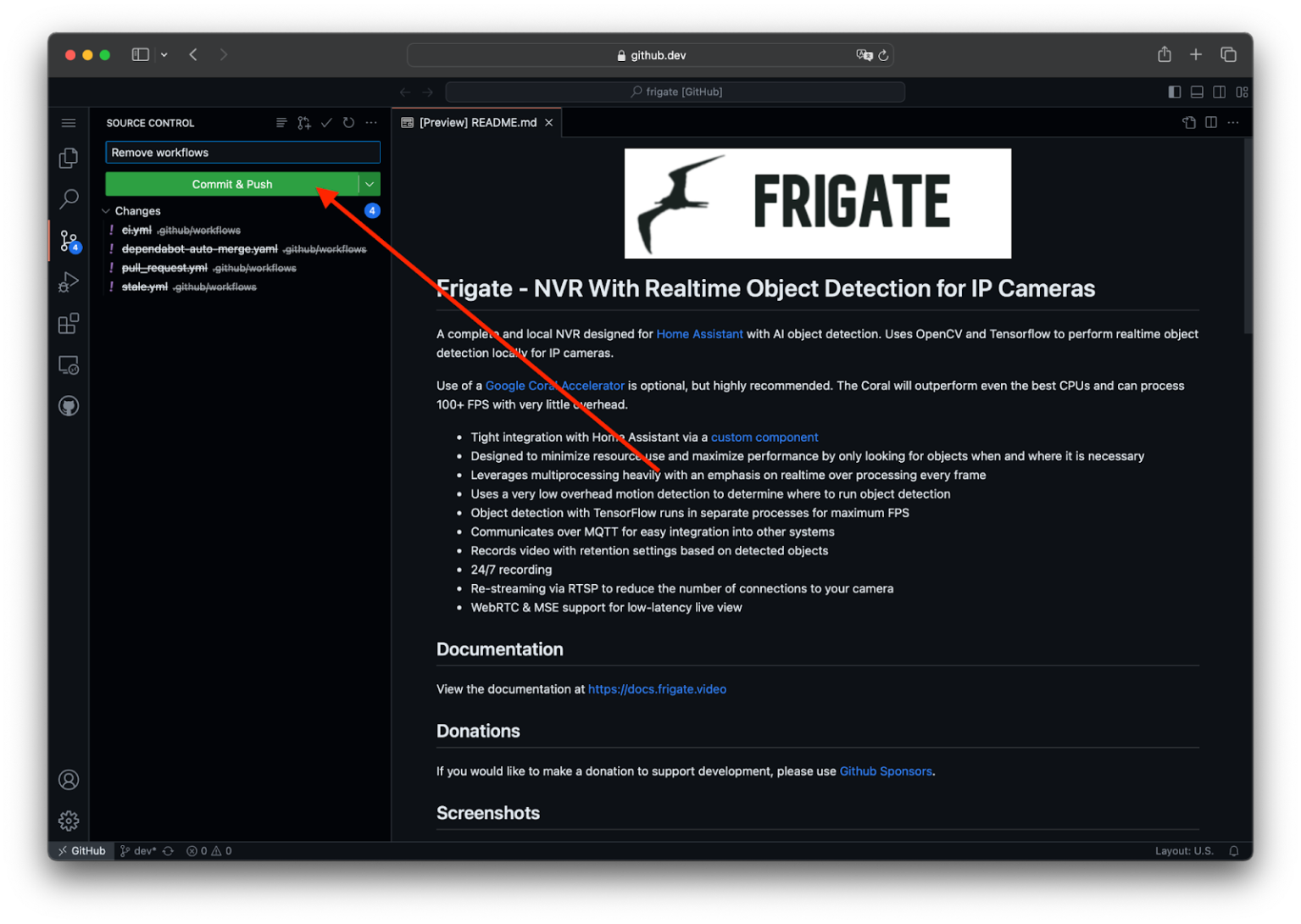The height and width of the screenshot is (924, 1301).
Task: Refresh the source control repository
Action: coord(348,122)
